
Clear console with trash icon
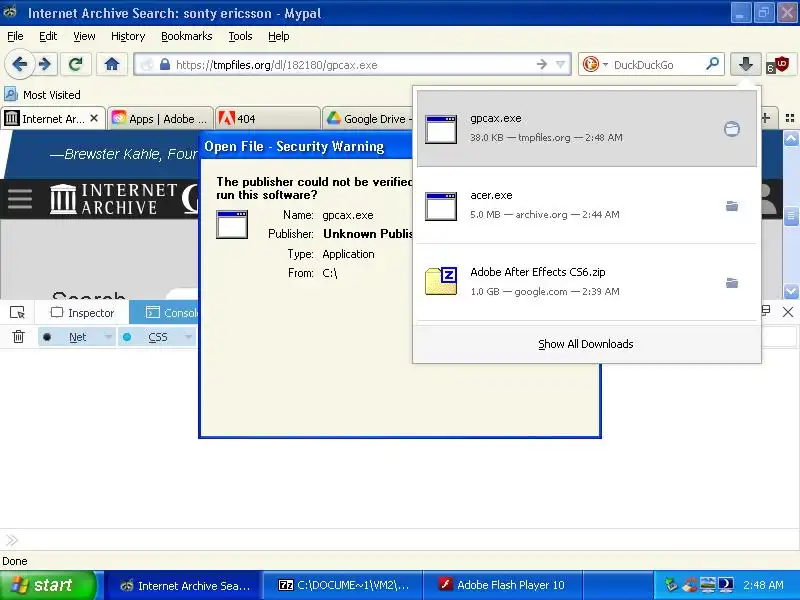click(18, 337)
